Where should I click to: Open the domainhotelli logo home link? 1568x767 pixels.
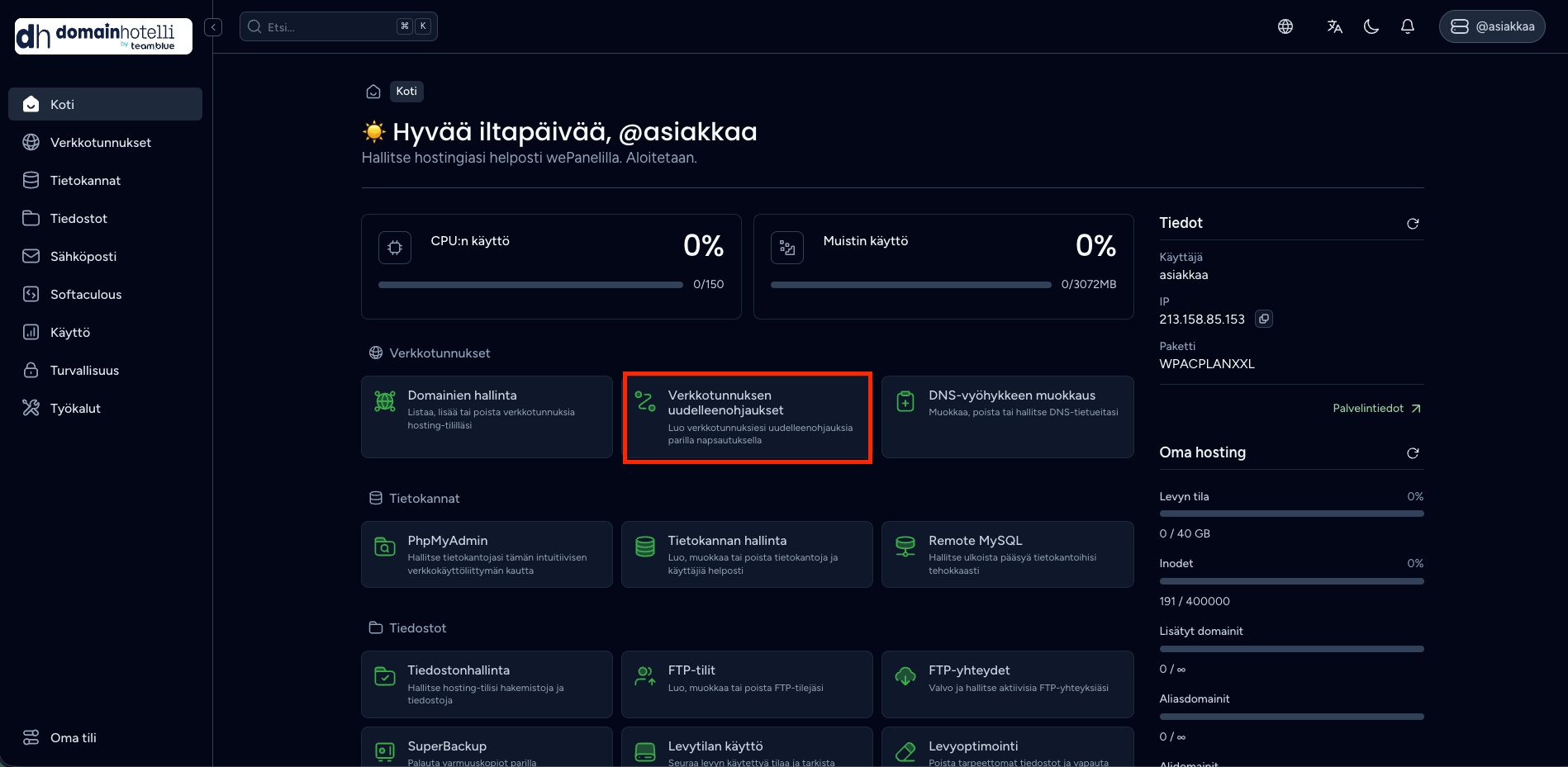coord(103,36)
